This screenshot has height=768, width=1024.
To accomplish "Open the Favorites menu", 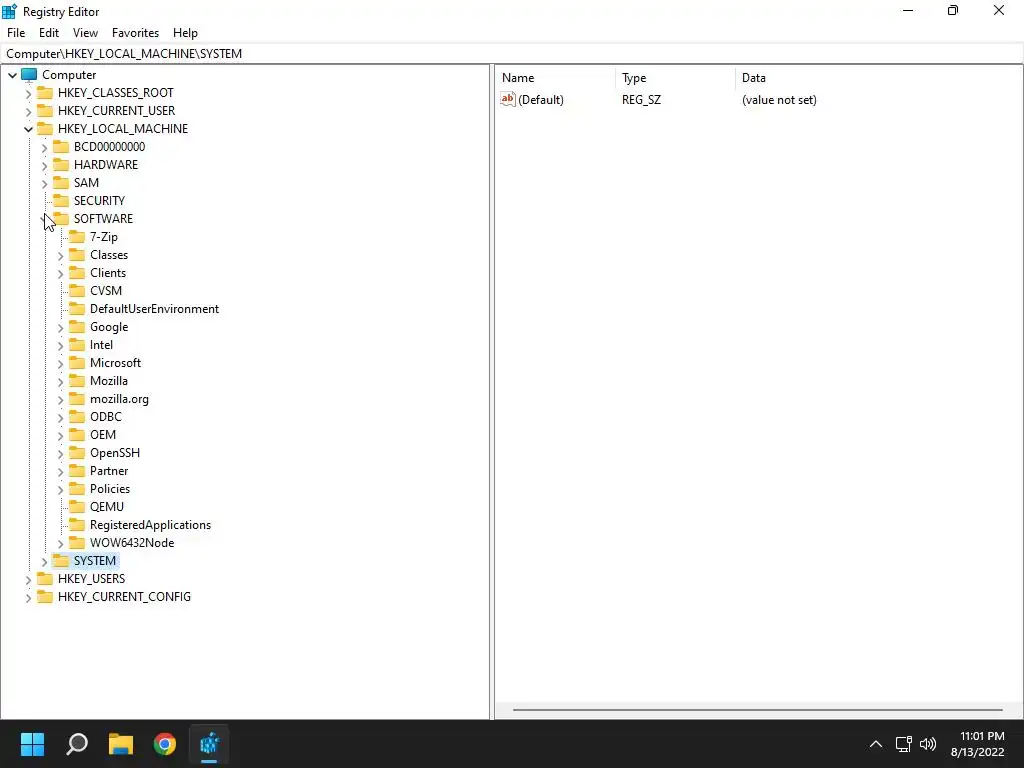I will coord(135,33).
